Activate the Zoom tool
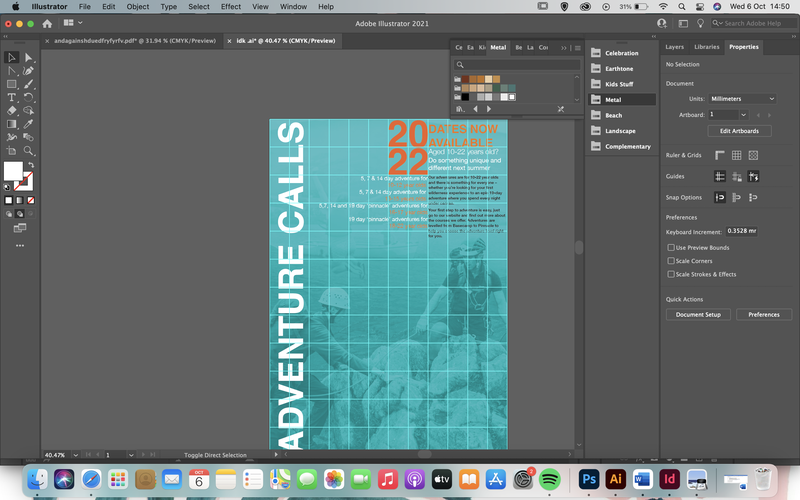This screenshot has width=800, height=500. click(29, 151)
